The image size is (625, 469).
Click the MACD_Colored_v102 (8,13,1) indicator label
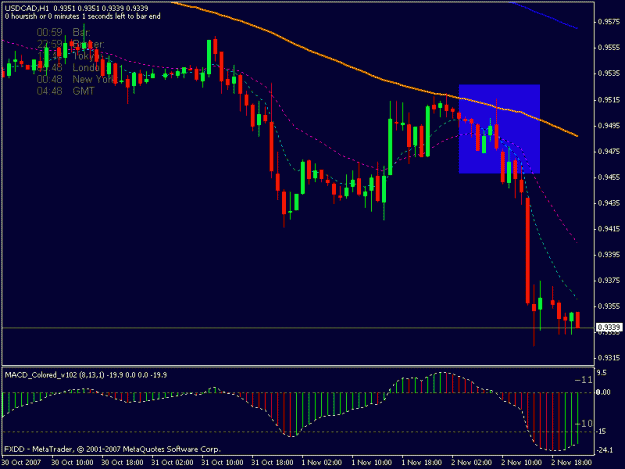tap(86, 375)
